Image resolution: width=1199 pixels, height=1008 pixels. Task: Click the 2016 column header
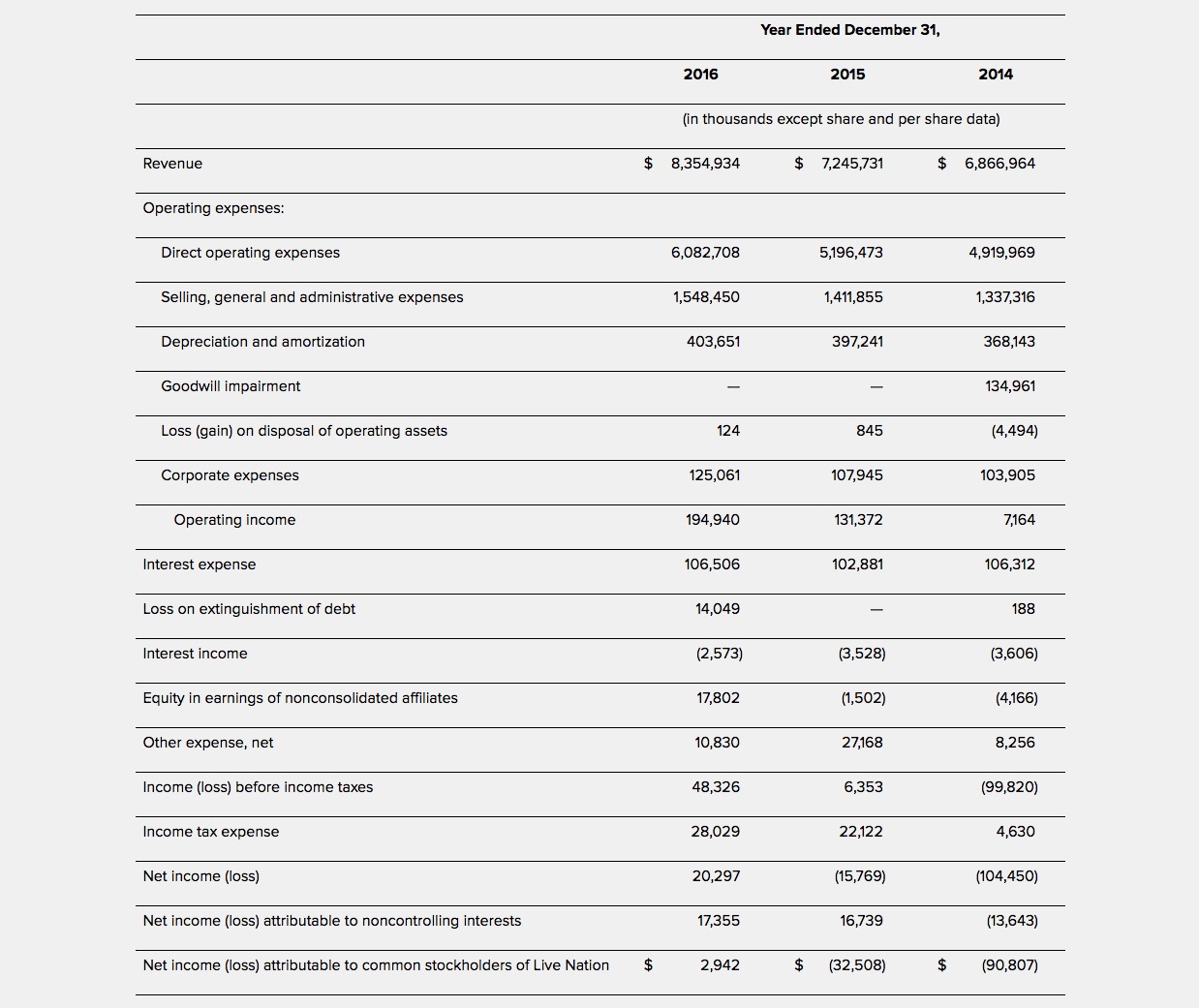tap(700, 75)
